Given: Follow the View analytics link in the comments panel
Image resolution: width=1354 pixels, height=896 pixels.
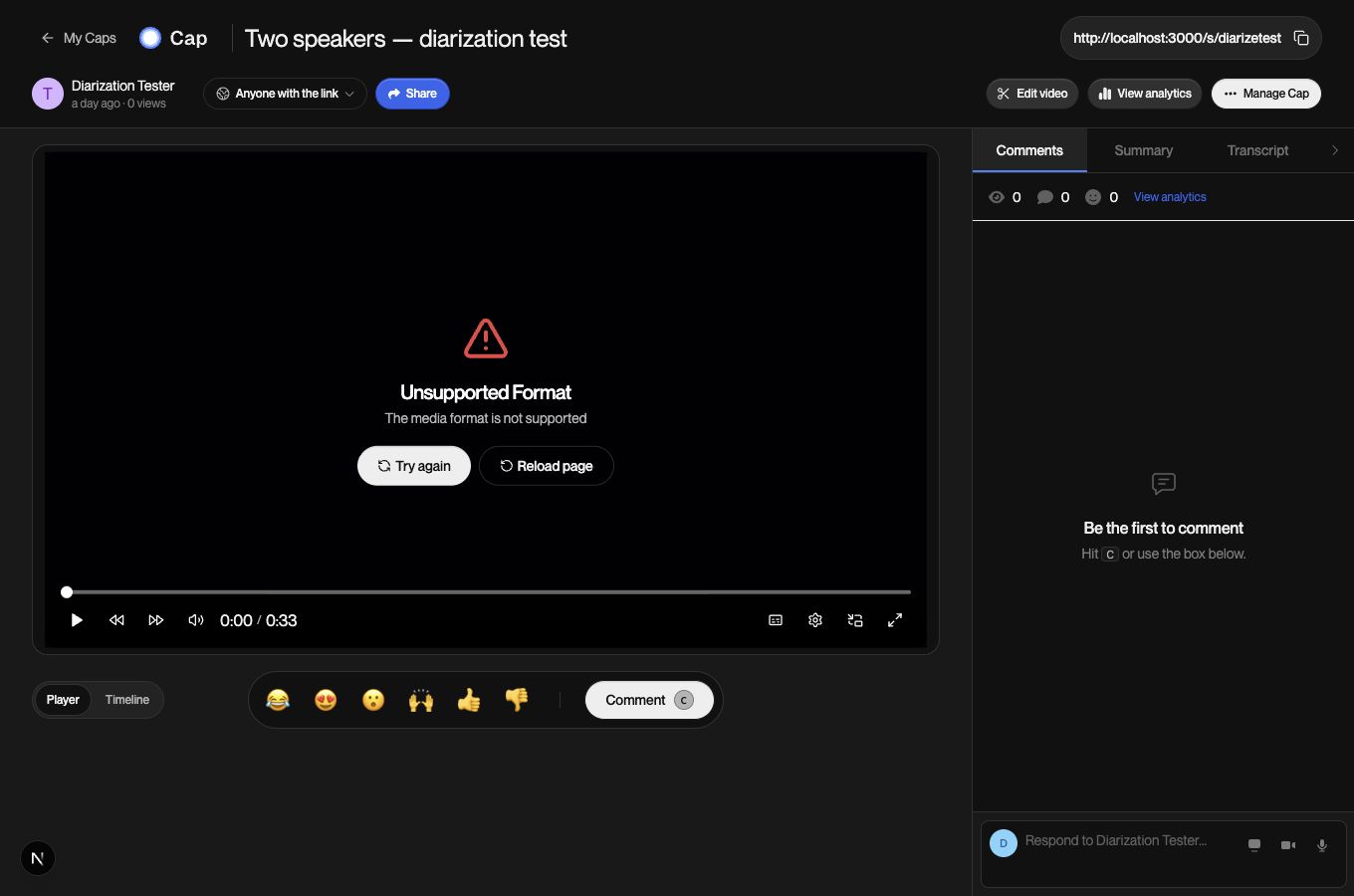Looking at the screenshot, I should click(x=1170, y=197).
